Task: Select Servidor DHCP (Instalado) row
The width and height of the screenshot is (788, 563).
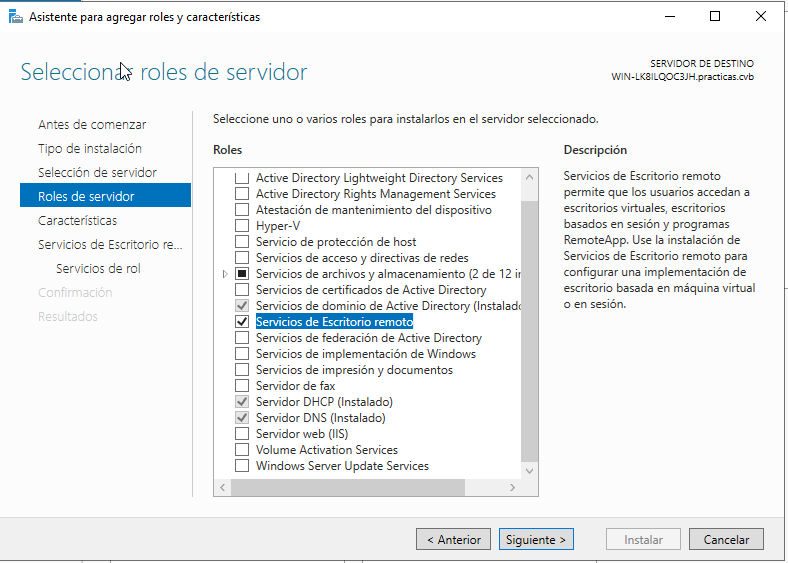Action: (324, 402)
